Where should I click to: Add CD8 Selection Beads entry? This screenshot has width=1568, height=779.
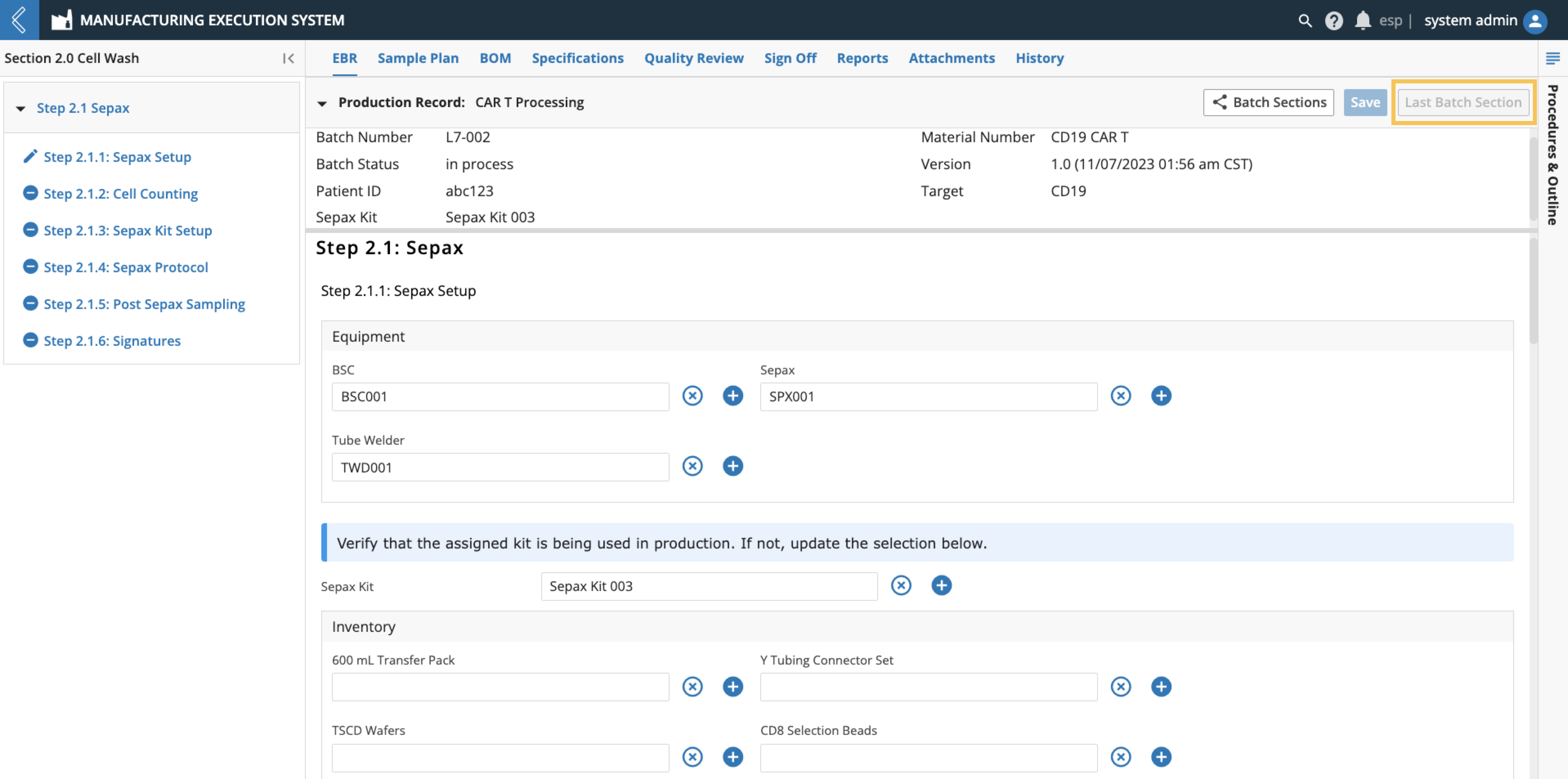[x=1161, y=758]
